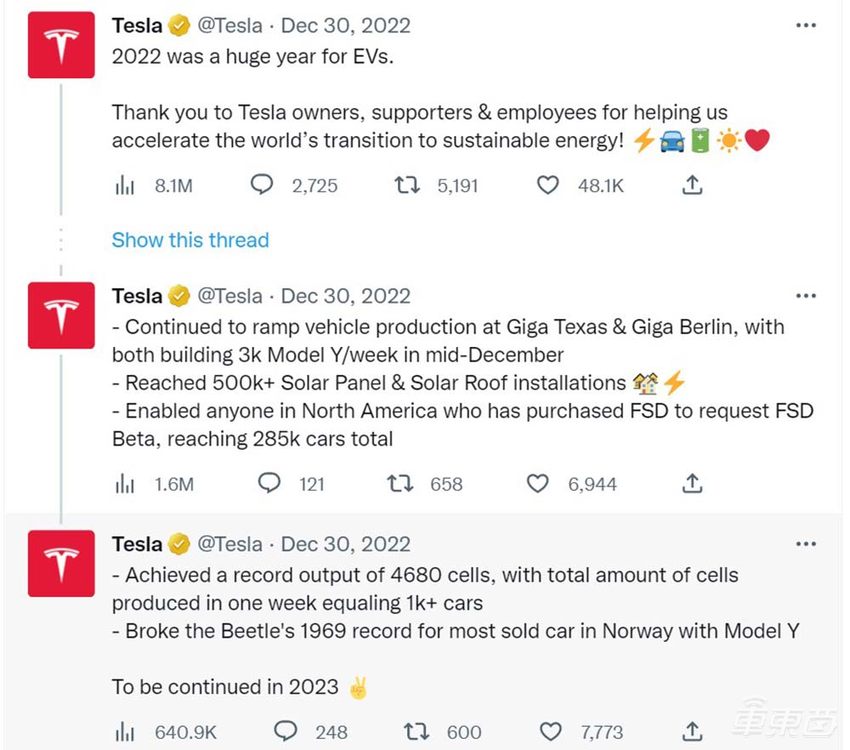Image resolution: width=850 pixels, height=750 pixels.
Task: Click Tesla's profile avatar on the first tweet
Action: [61, 44]
